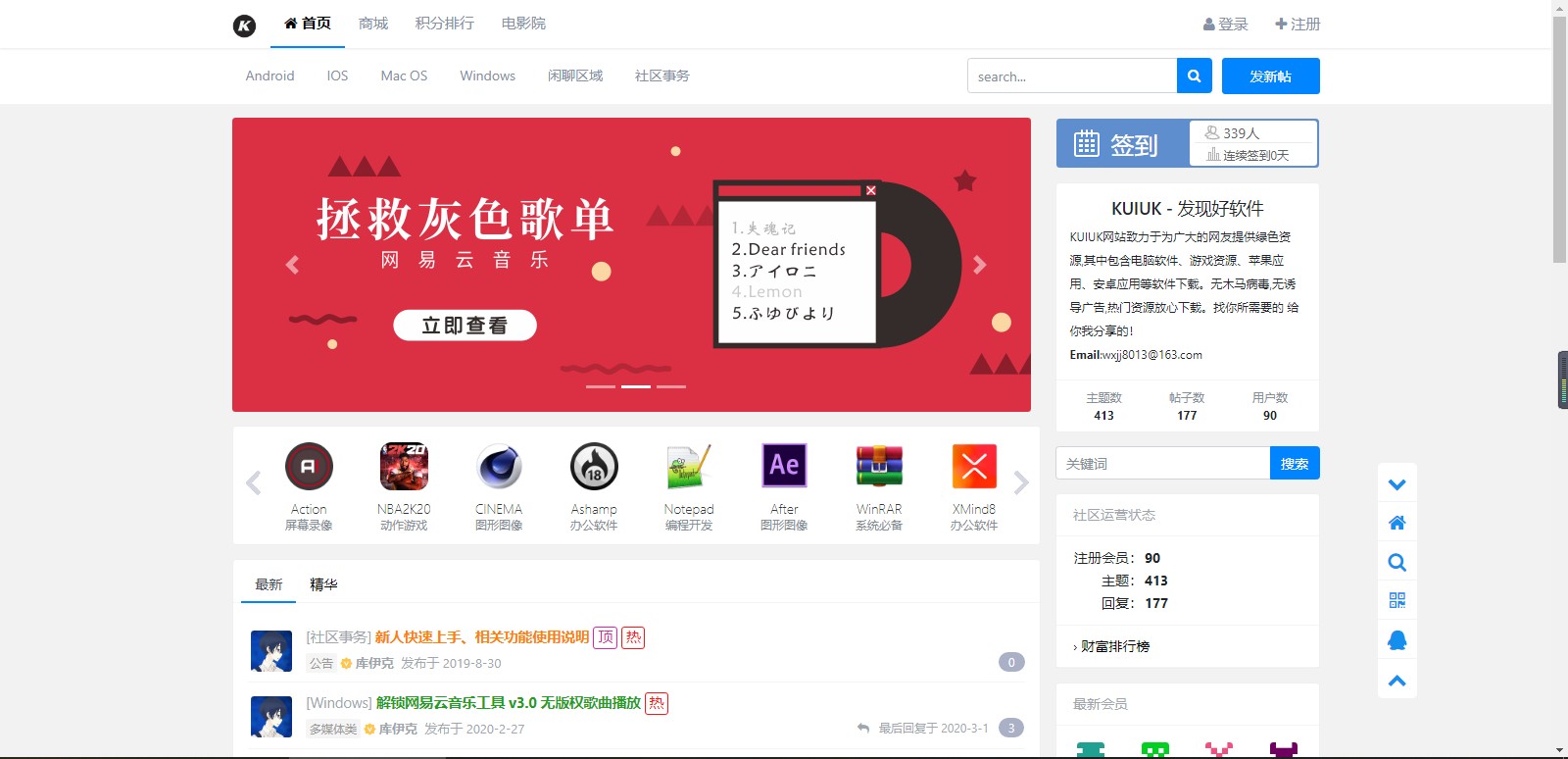1568x759 pixels.
Task: Open the Mac OS forum section
Action: click(x=404, y=76)
